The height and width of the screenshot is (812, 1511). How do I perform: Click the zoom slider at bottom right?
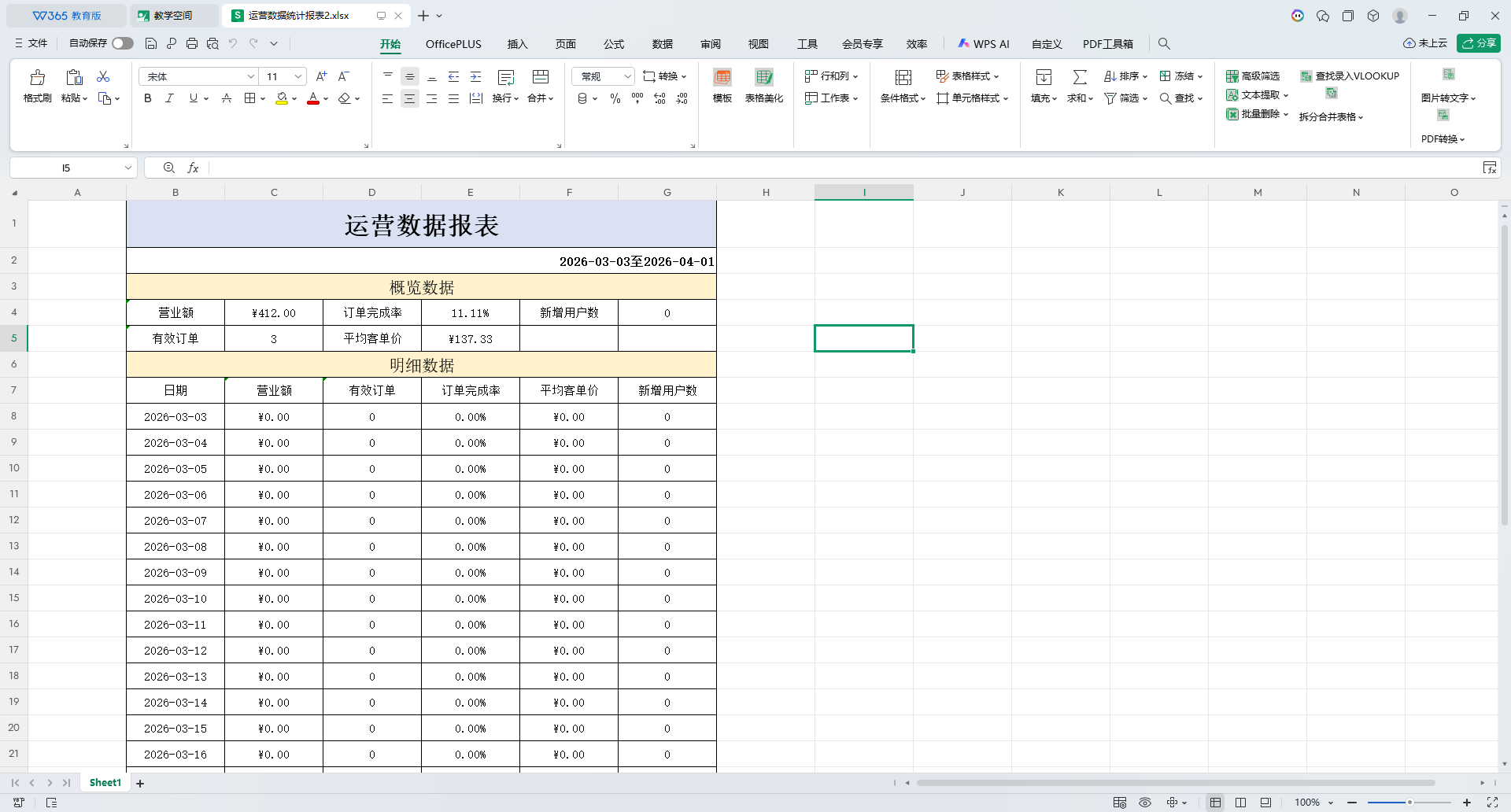(x=1409, y=803)
